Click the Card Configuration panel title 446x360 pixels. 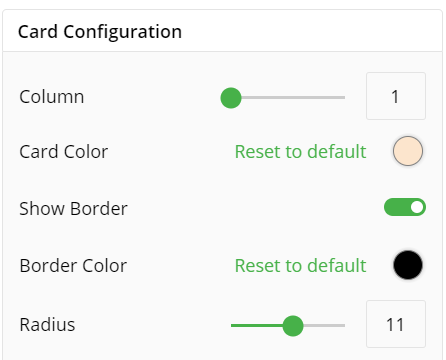pos(100,32)
